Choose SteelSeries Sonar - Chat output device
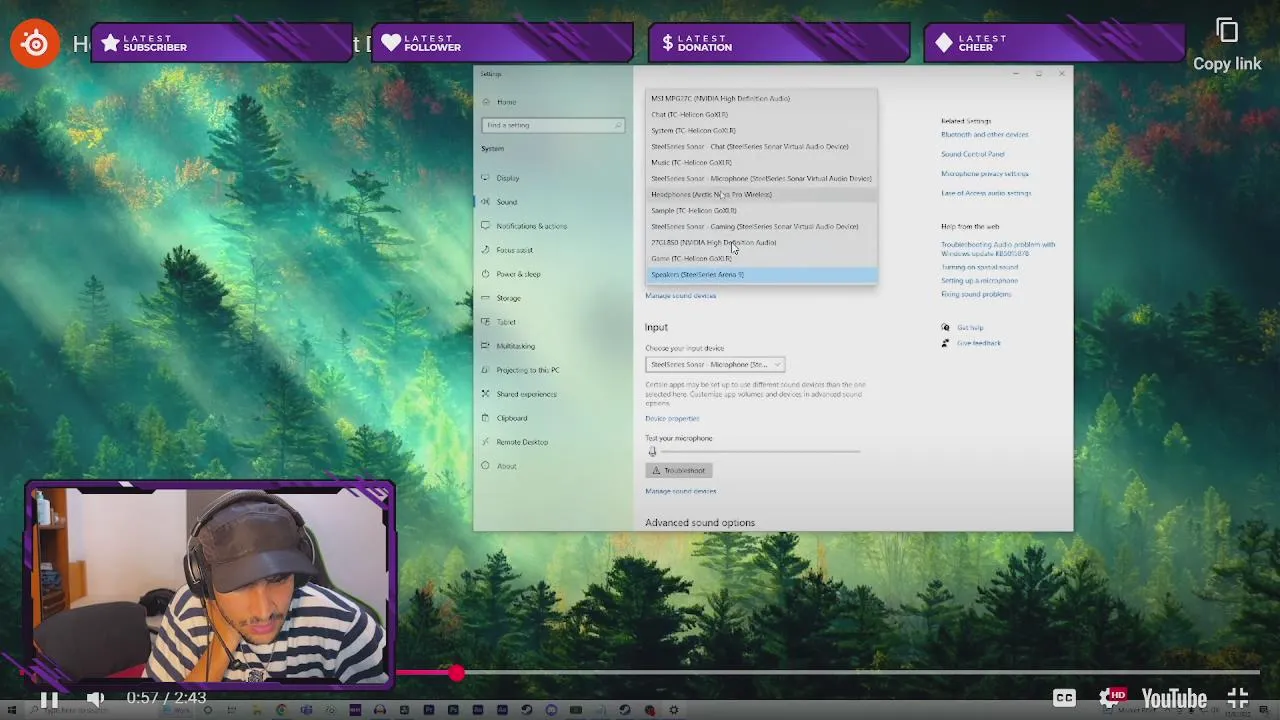Screen dimensions: 1280x720 (761, 146)
